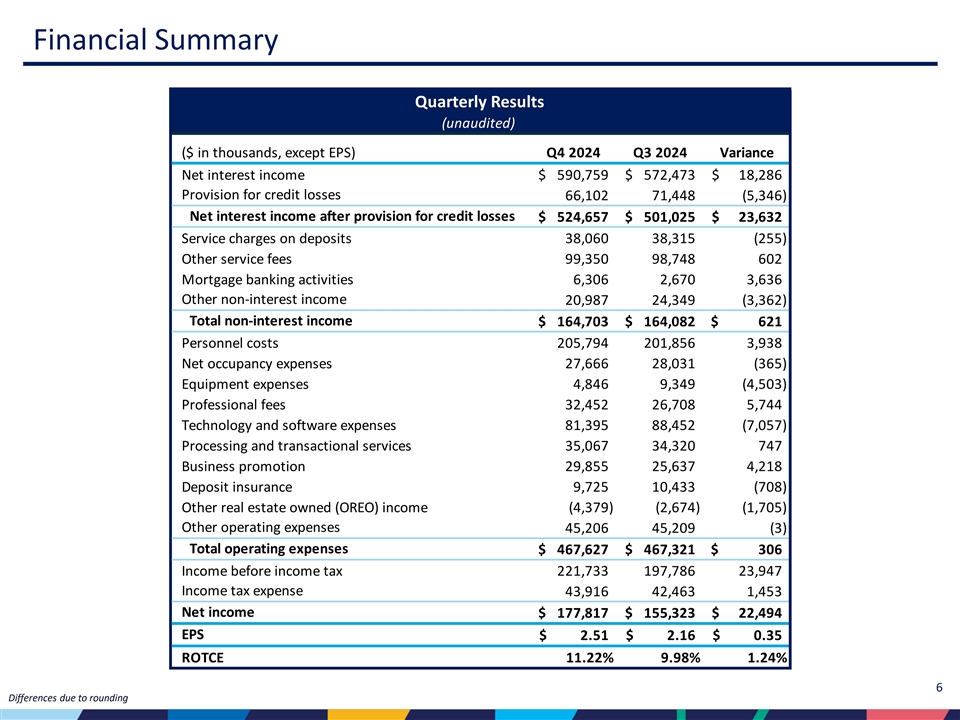Viewport: 960px width, 720px height.
Task: Click the Differences due to rounding footnote
Action: pyautogui.click(x=67, y=697)
